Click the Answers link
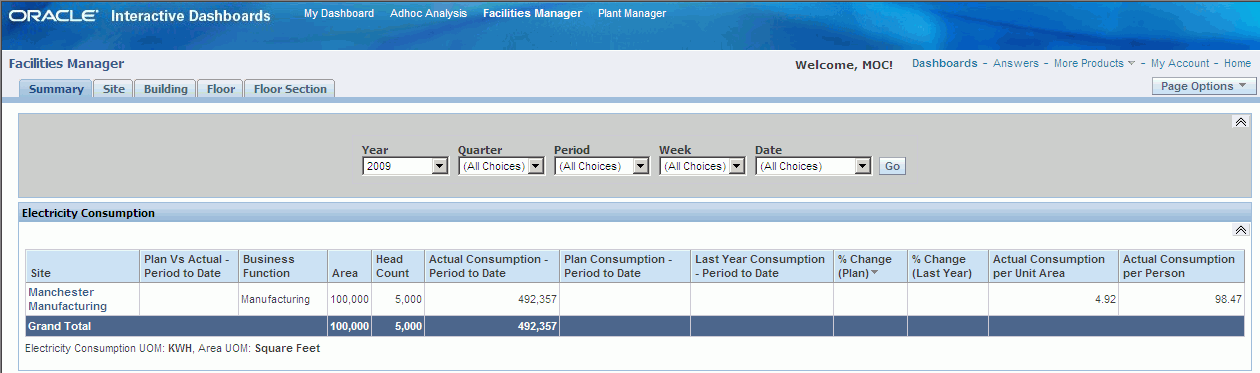The height and width of the screenshot is (373, 1260). pyautogui.click(x=1016, y=63)
